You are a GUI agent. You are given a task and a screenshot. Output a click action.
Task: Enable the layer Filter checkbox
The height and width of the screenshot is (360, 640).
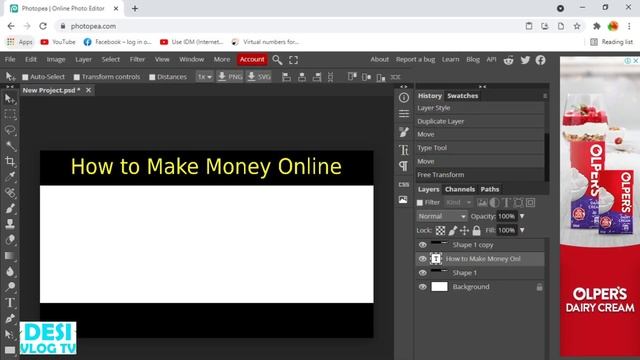(x=420, y=202)
